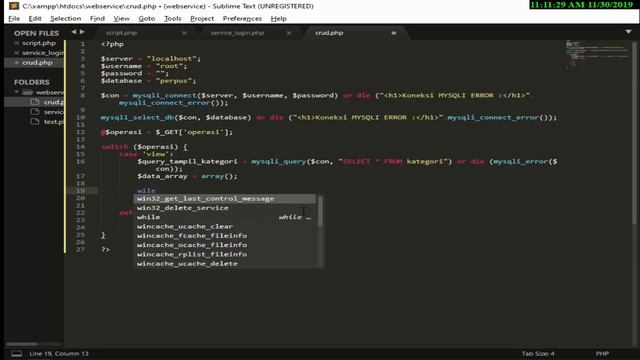The width and height of the screenshot is (640, 360).
Task: Toggle the sidebar panel switcher icon
Action: pyautogui.click(x=16, y=354)
